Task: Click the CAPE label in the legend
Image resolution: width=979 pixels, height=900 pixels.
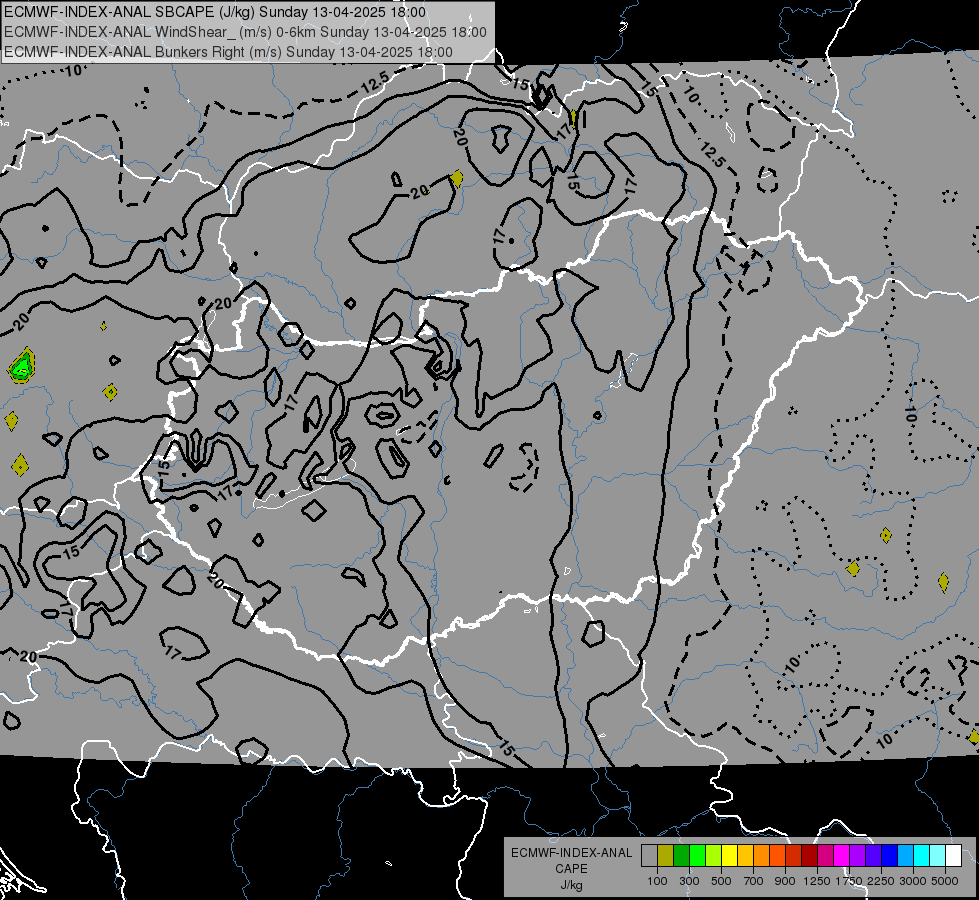Action: (x=571, y=869)
